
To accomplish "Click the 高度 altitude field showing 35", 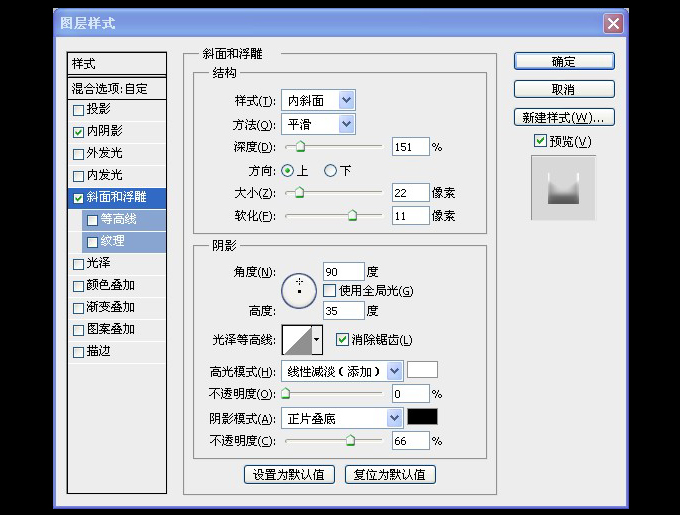I will (344, 310).
